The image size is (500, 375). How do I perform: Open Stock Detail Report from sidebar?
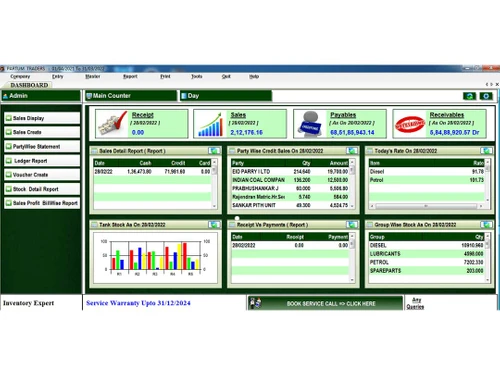tap(42, 189)
